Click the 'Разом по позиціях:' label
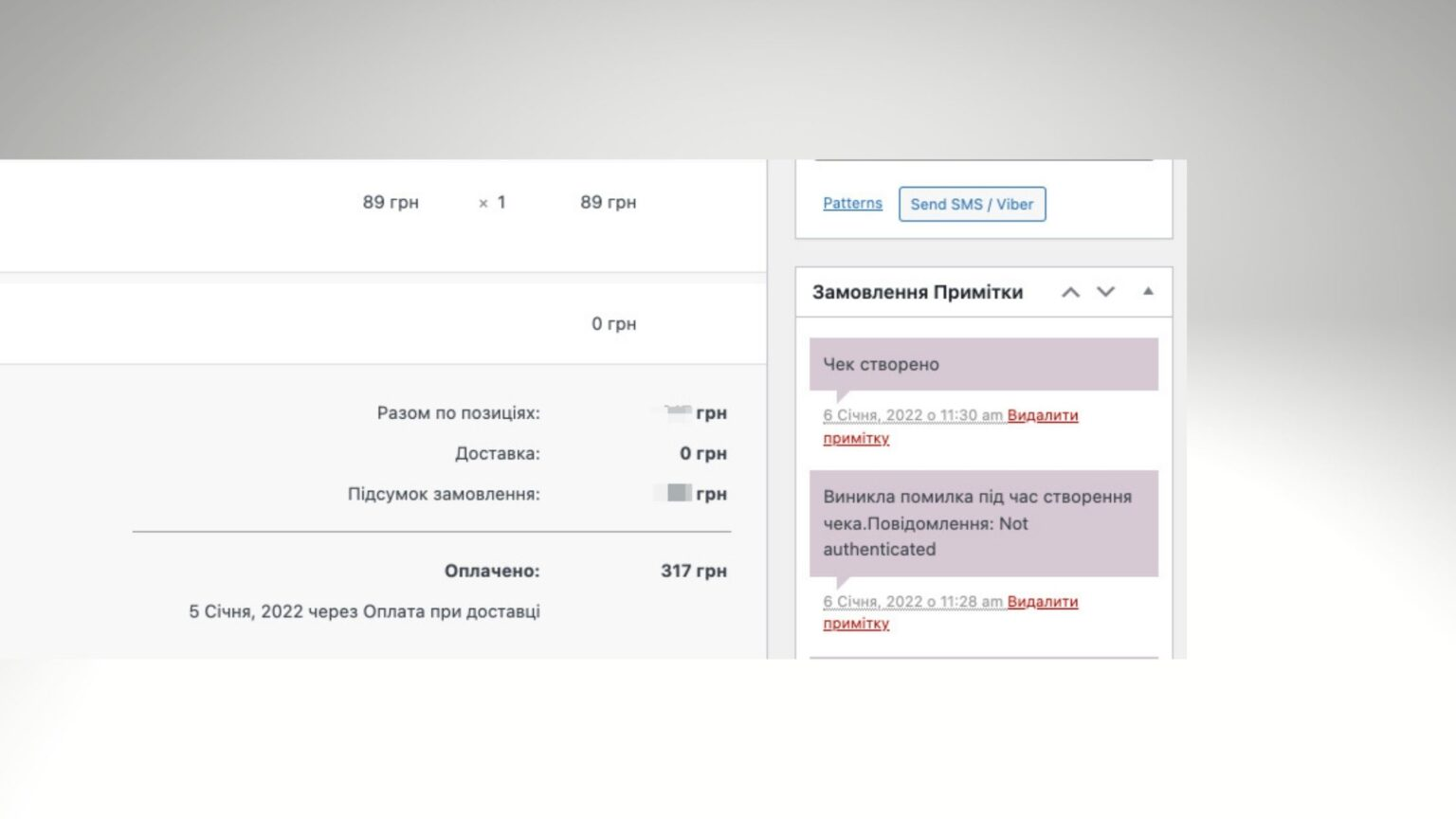This screenshot has height=819, width=1456. [x=459, y=413]
